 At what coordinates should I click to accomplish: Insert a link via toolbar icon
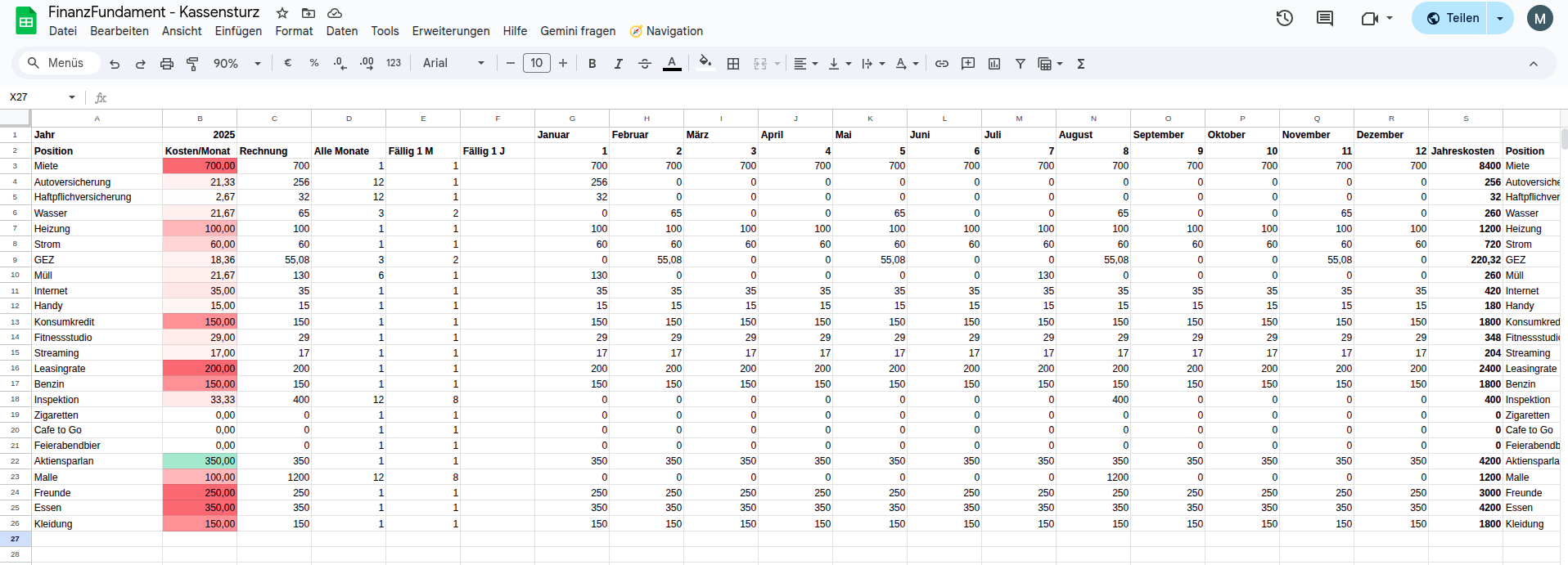[942, 64]
